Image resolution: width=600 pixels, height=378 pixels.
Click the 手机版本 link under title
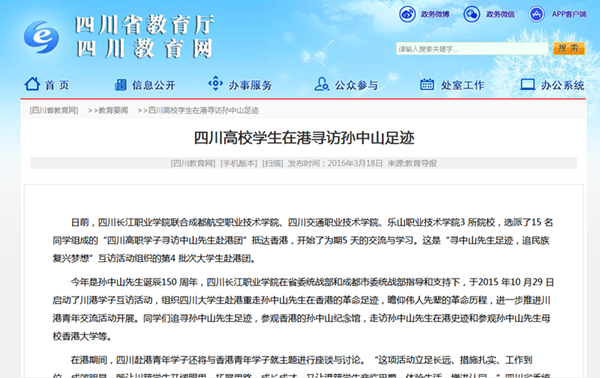click(239, 163)
